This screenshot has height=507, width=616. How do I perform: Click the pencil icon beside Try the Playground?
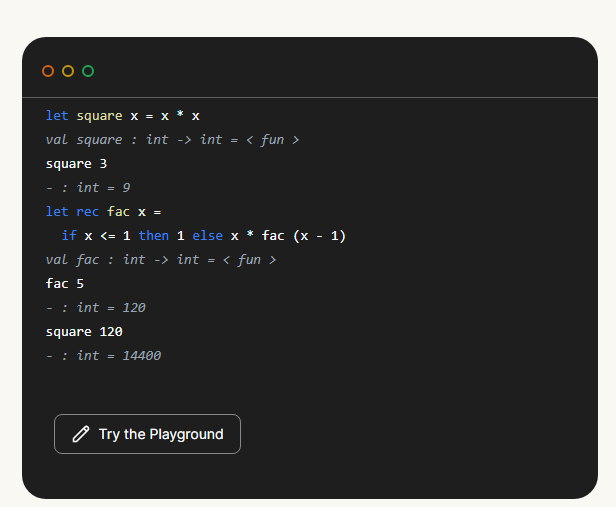click(x=81, y=434)
